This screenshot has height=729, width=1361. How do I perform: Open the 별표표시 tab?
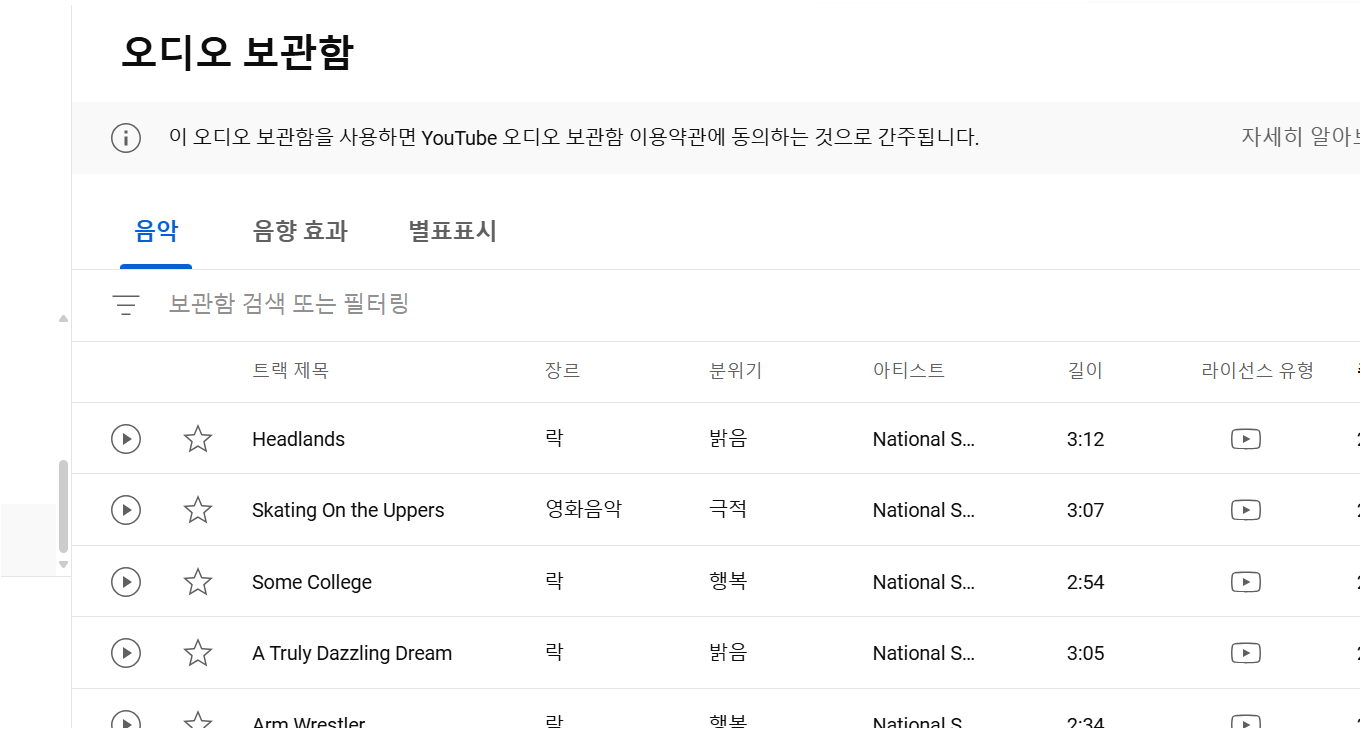coord(451,230)
